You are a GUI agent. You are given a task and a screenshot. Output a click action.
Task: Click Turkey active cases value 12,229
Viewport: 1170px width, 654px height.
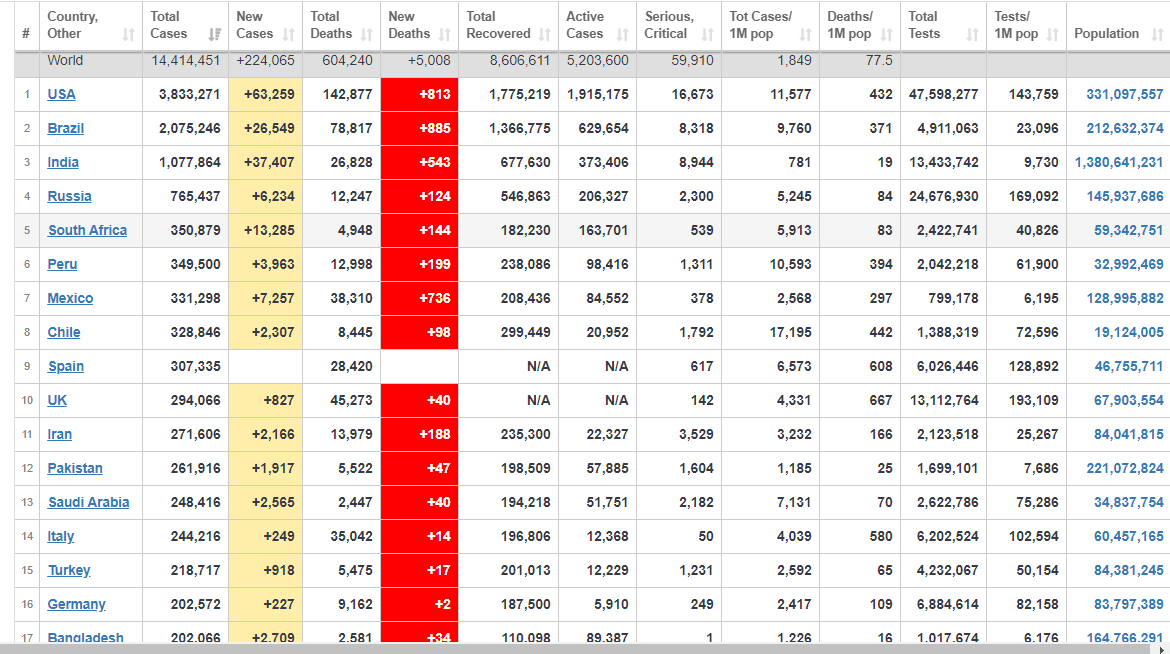tap(607, 570)
